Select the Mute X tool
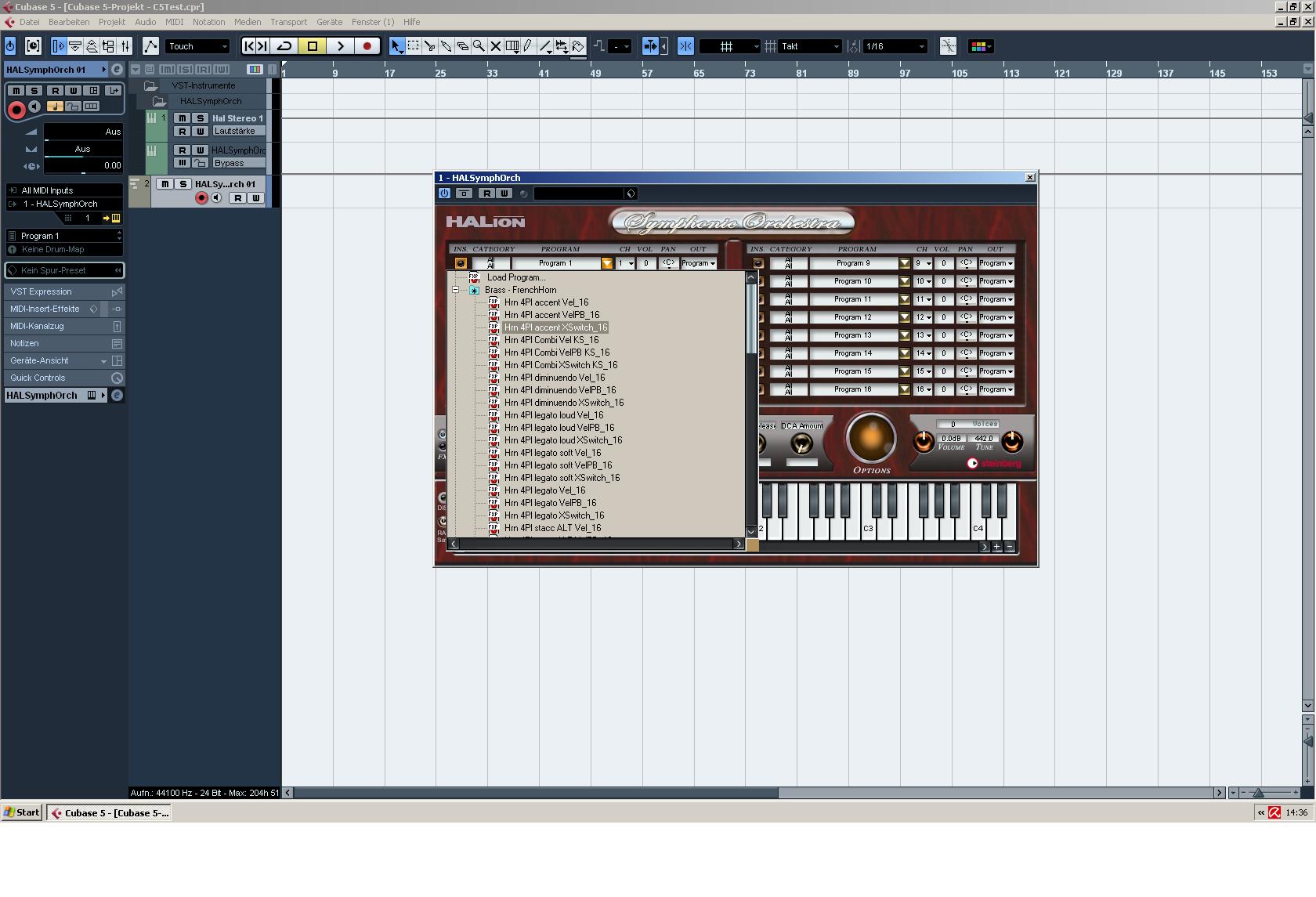 (496, 46)
